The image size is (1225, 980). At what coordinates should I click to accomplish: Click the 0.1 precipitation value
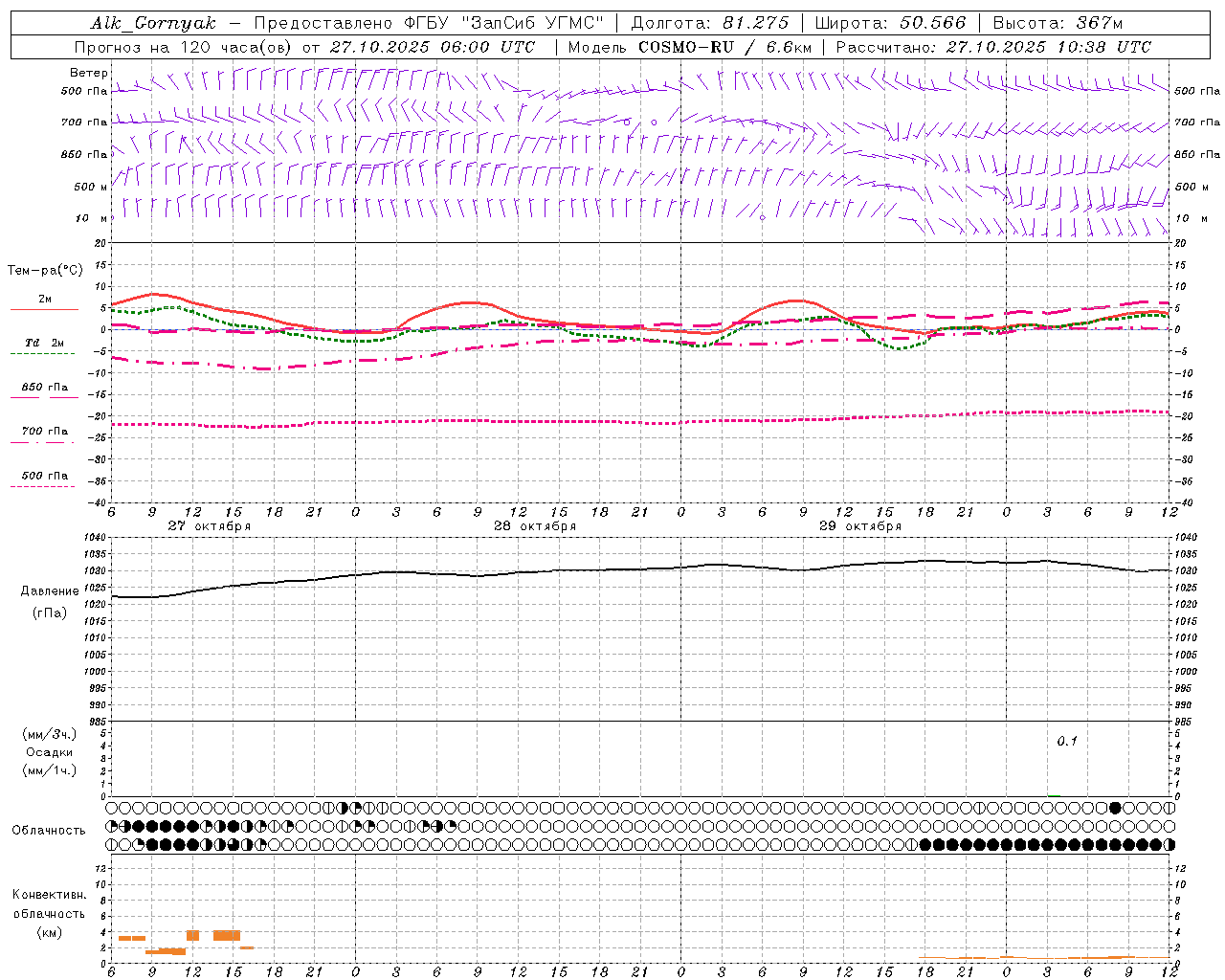click(1067, 742)
